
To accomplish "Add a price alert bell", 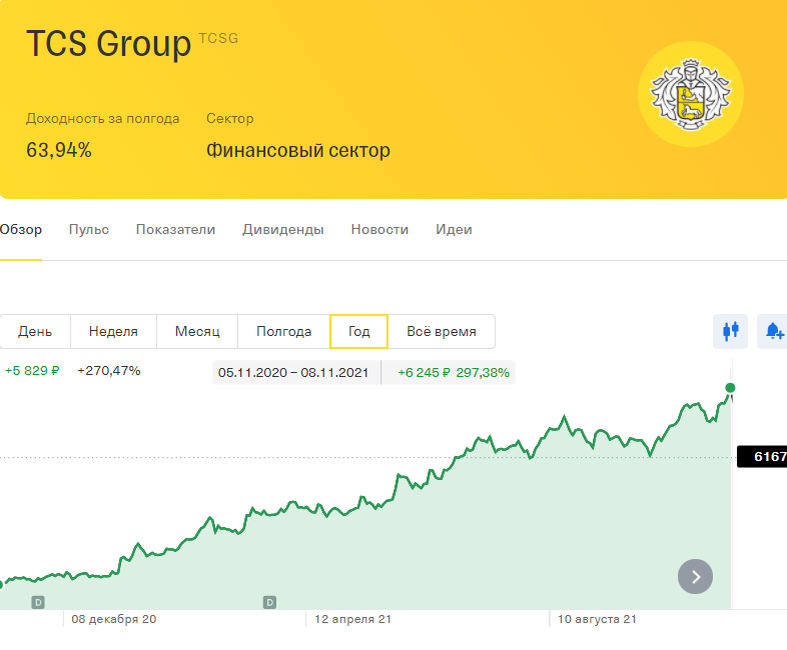I will 773,331.
